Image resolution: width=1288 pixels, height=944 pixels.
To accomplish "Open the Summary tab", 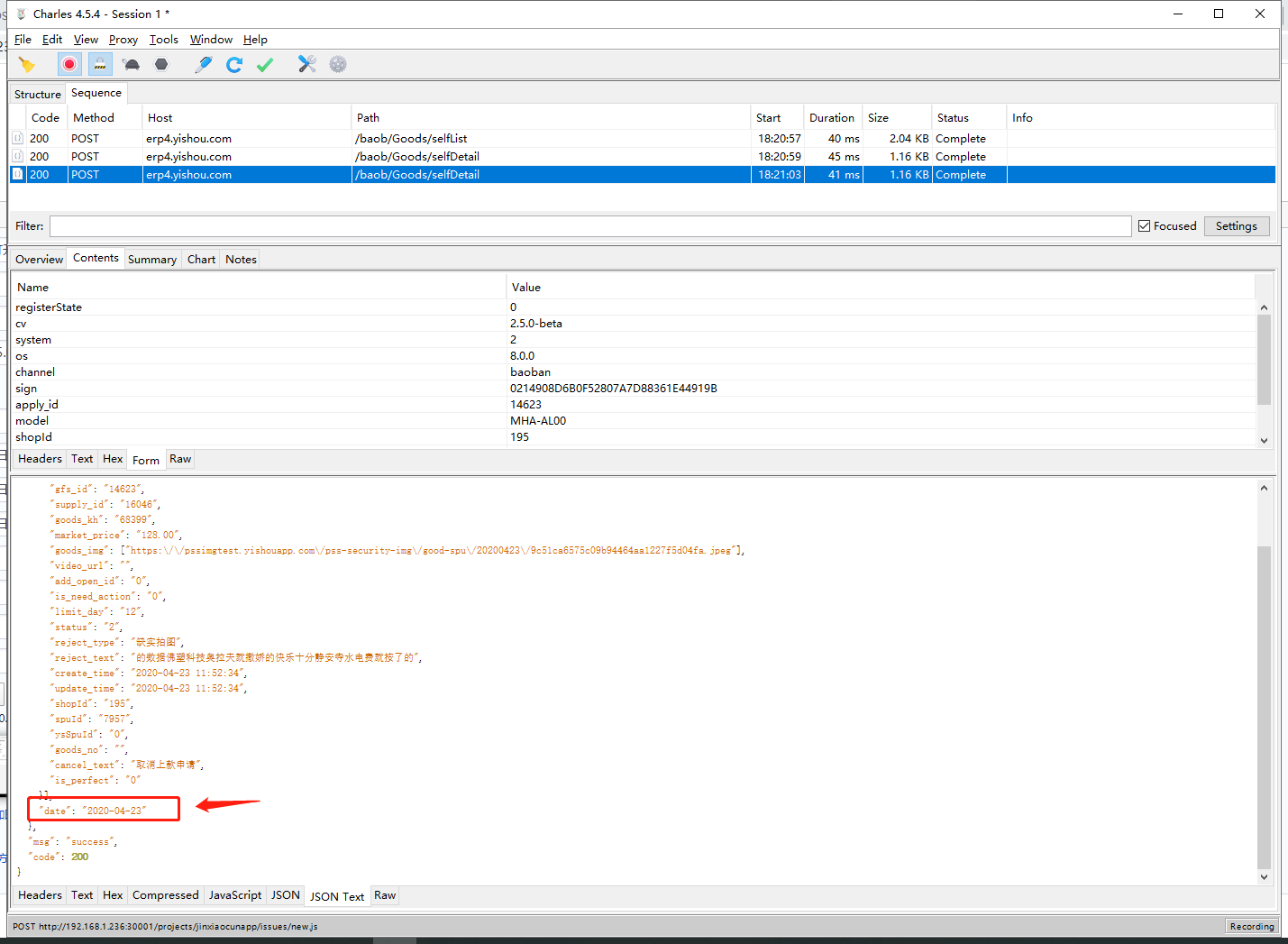I will (152, 260).
